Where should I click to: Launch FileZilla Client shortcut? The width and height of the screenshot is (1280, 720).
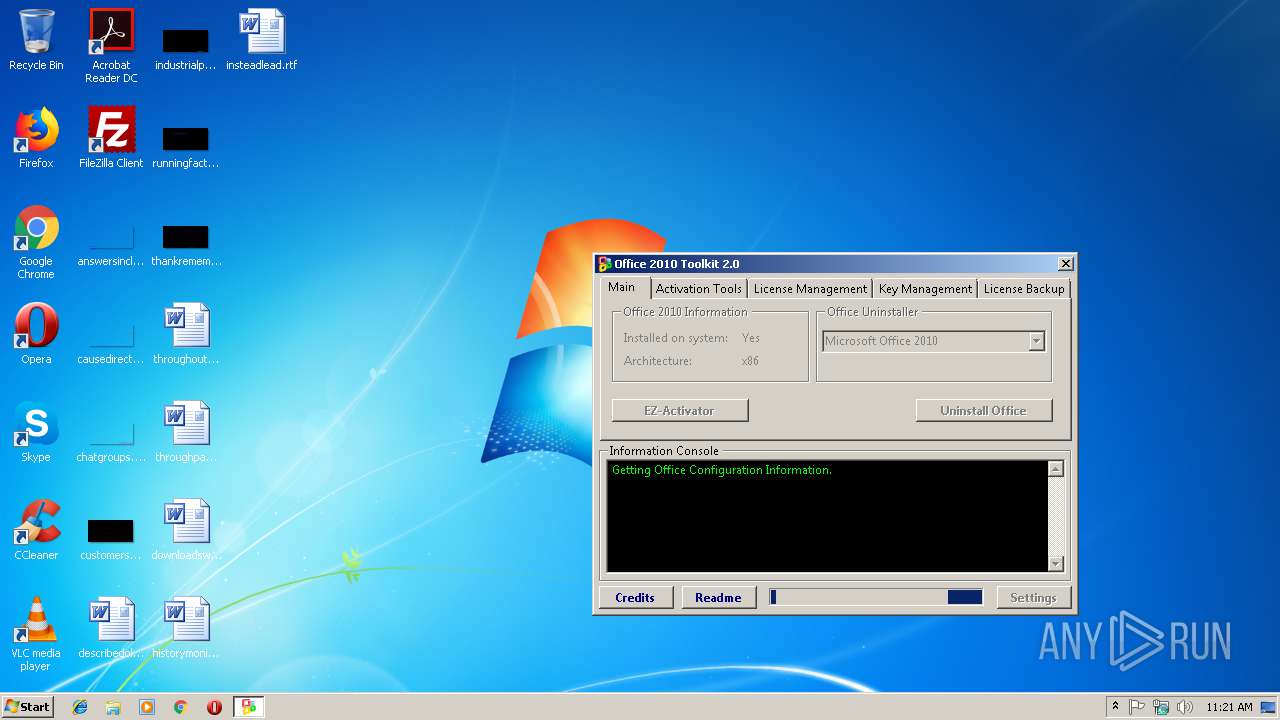(x=111, y=139)
